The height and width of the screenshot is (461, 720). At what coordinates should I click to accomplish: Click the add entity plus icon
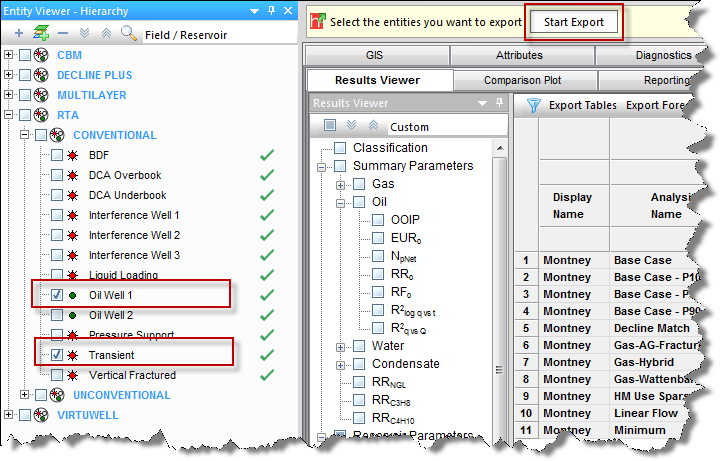(x=18, y=32)
